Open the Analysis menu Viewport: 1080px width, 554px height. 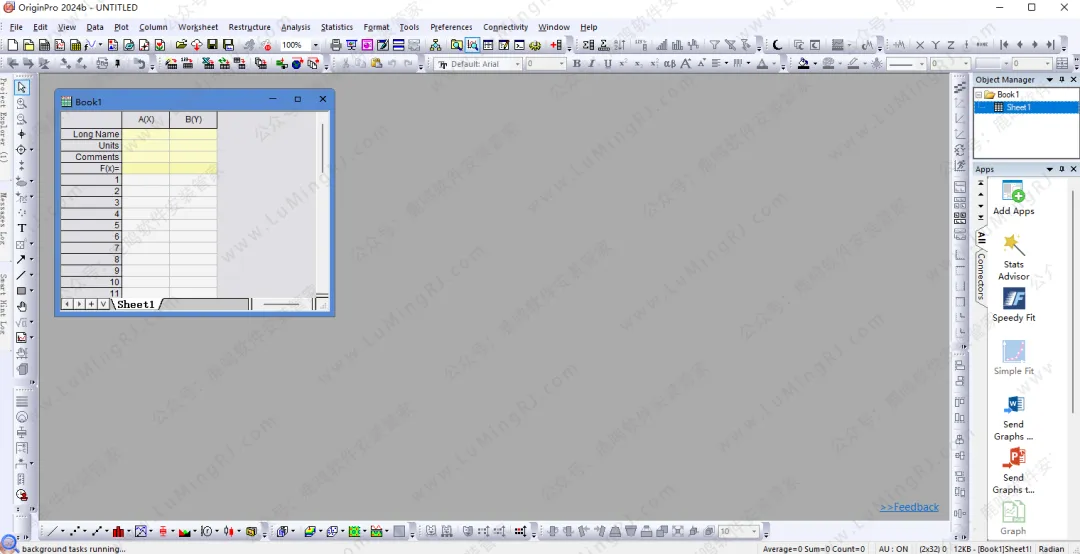click(x=295, y=27)
